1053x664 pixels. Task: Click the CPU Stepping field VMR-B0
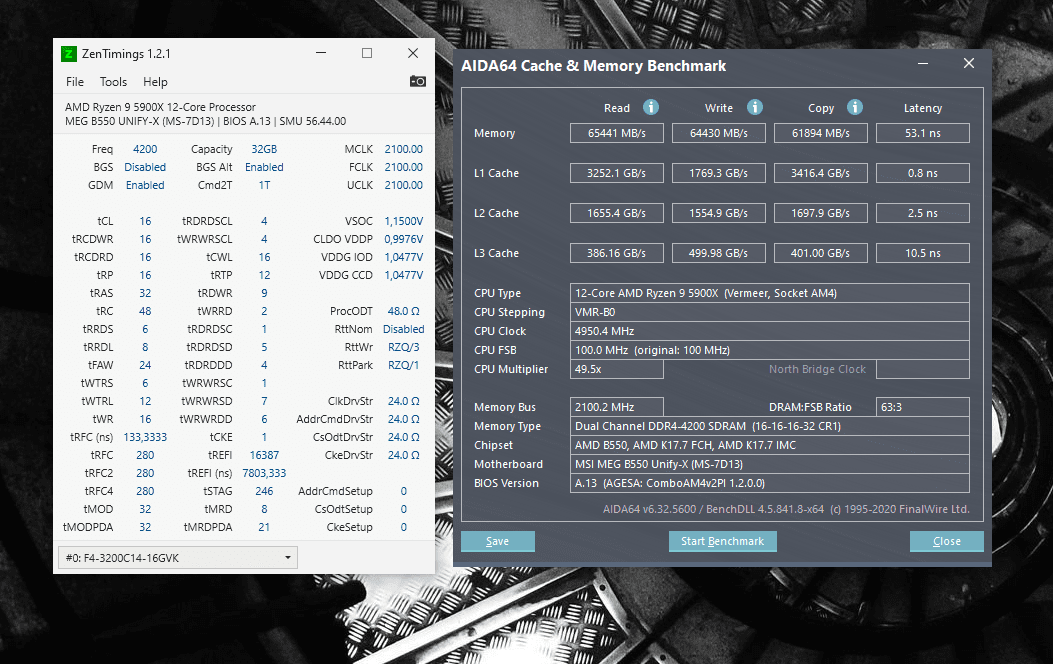(x=770, y=312)
